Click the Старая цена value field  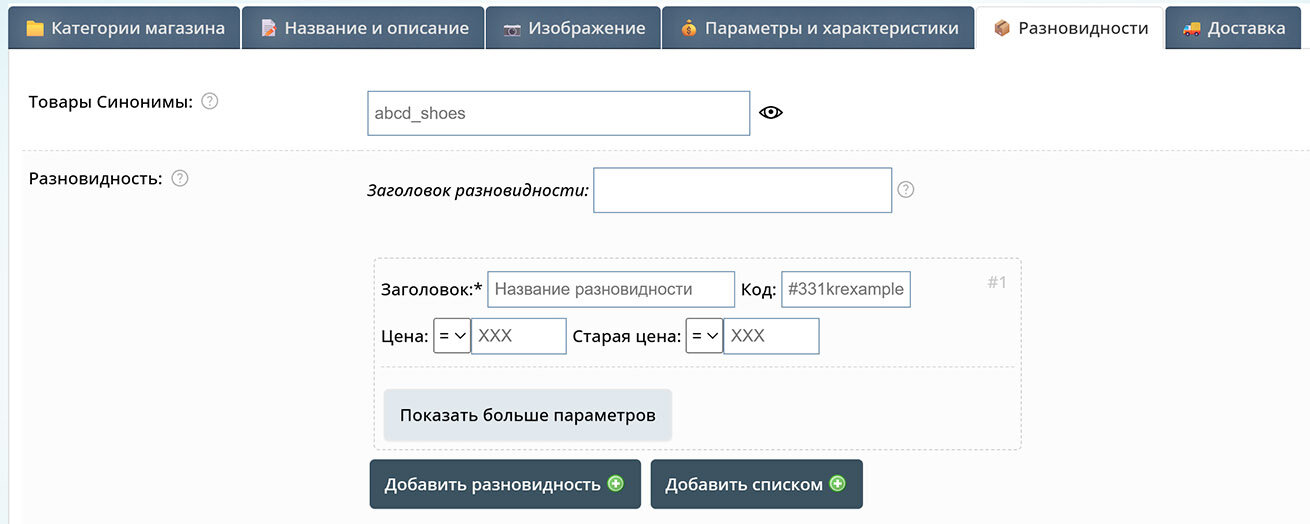coord(771,336)
